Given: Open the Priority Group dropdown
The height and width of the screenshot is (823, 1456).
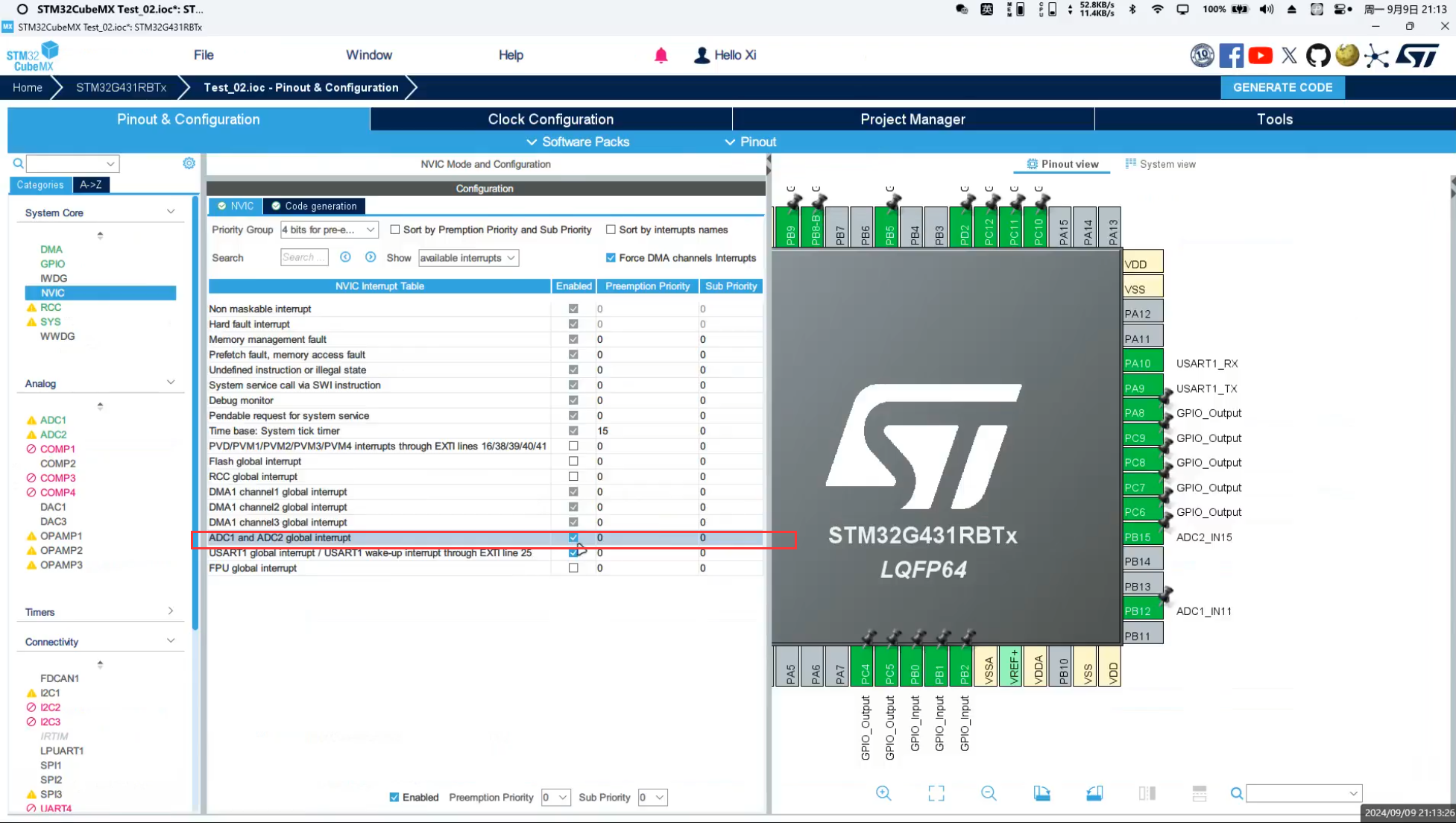Looking at the screenshot, I should pos(329,230).
